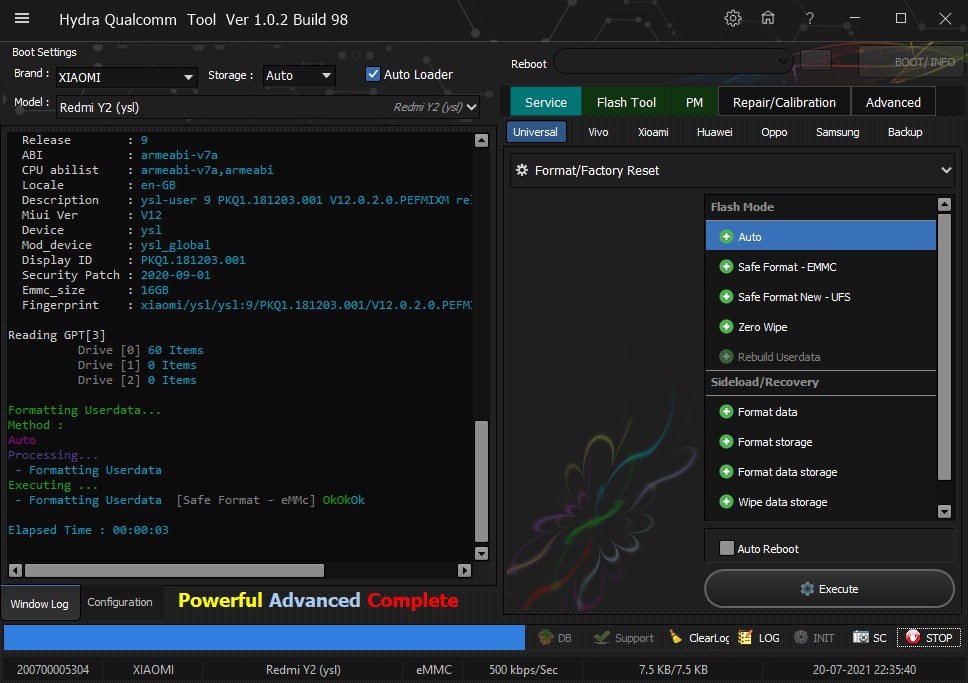Select the Universal sub-tab

[x=535, y=132]
